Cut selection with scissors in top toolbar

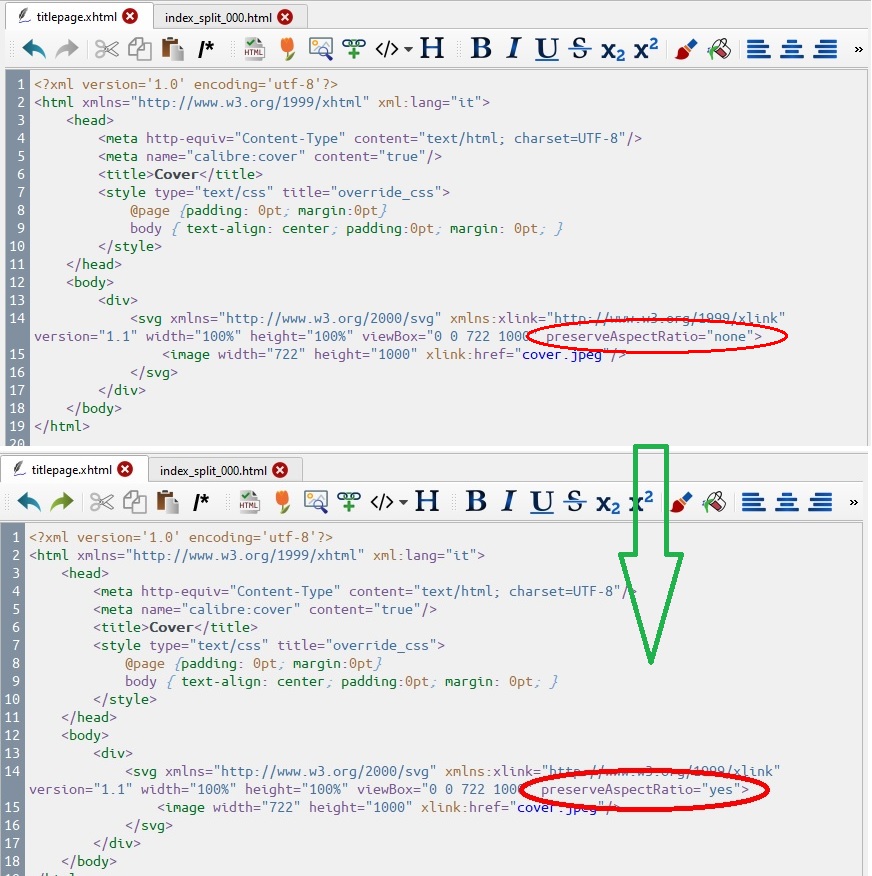point(106,49)
